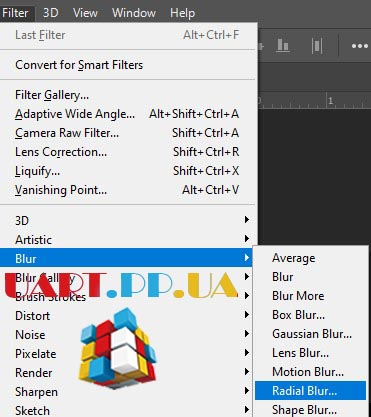Expand the Artistic filter submenu

click(x=128, y=239)
